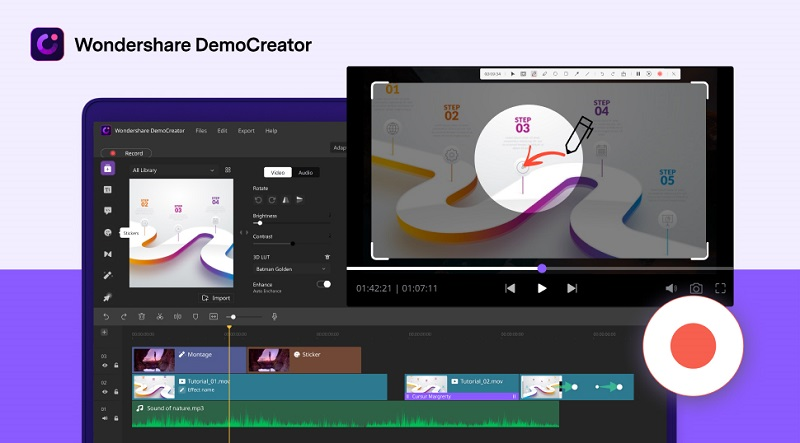Viewport: 800px width, 443px height.
Task: Open the Help menu
Action: point(271,131)
